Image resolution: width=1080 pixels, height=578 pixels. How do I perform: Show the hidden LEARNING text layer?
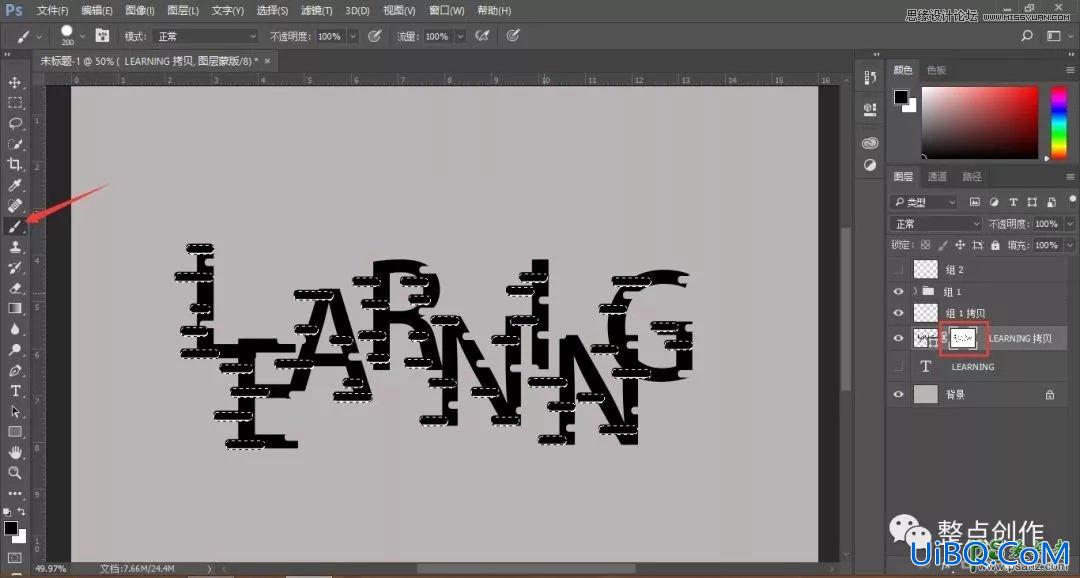pos(898,367)
